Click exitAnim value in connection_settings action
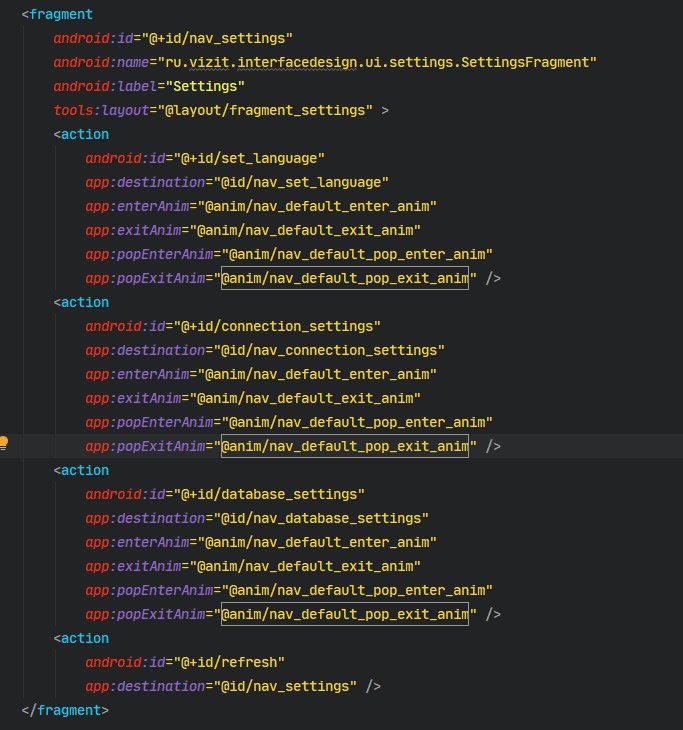 [304, 399]
